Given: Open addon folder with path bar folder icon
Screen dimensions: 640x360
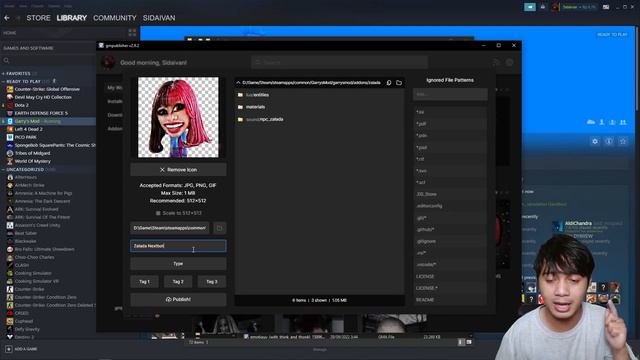Looking at the screenshot, I should tap(399, 82).
